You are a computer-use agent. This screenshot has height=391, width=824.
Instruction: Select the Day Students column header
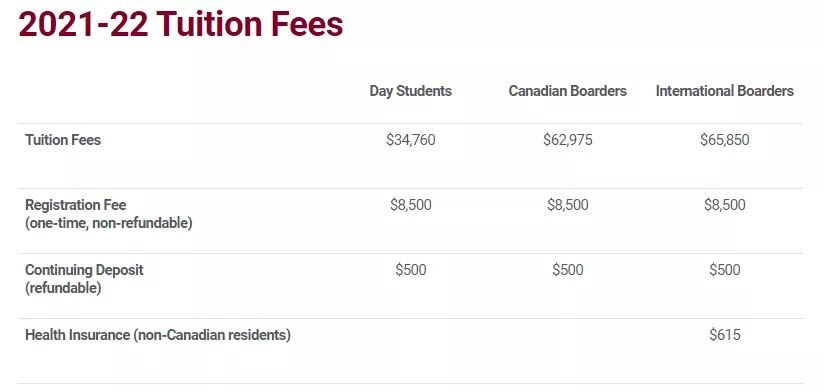pyautogui.click(x=410, y=91)
